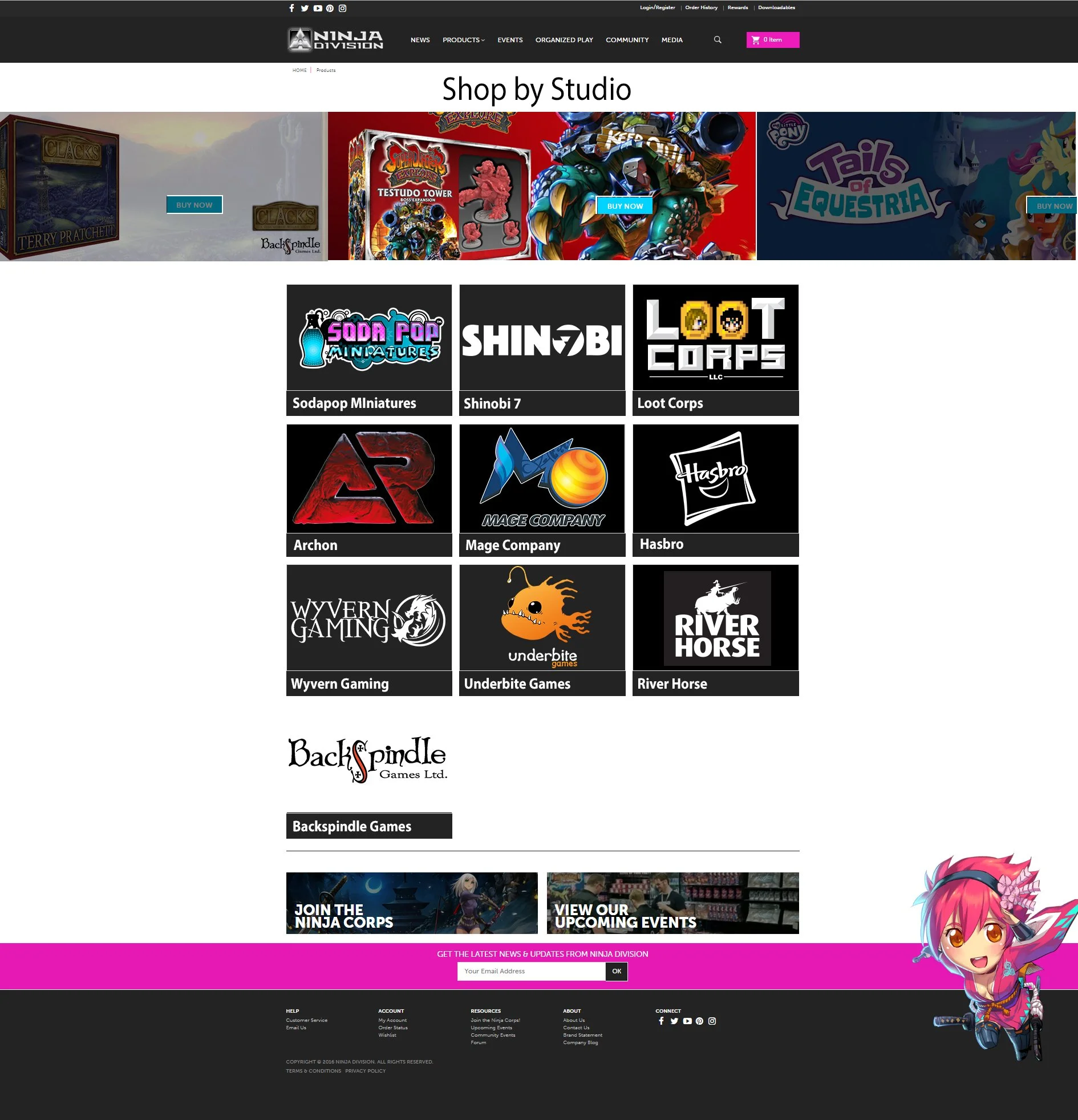Open About Us footer link

[x=574, y=1020]
